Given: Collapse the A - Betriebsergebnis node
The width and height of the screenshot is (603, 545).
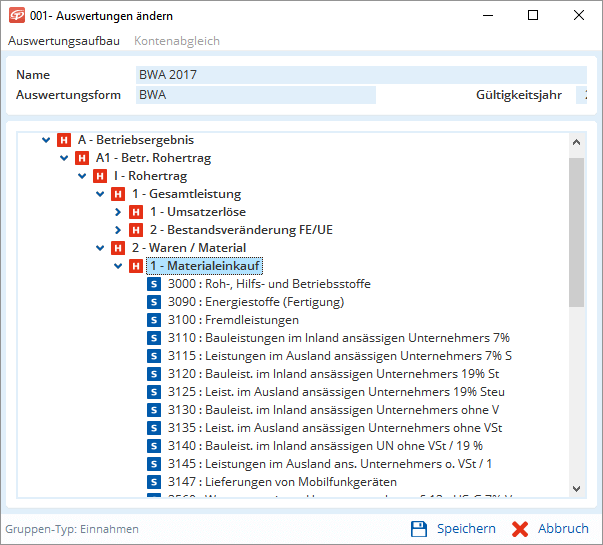Looking at the screenshot, I should coord(46,140).
